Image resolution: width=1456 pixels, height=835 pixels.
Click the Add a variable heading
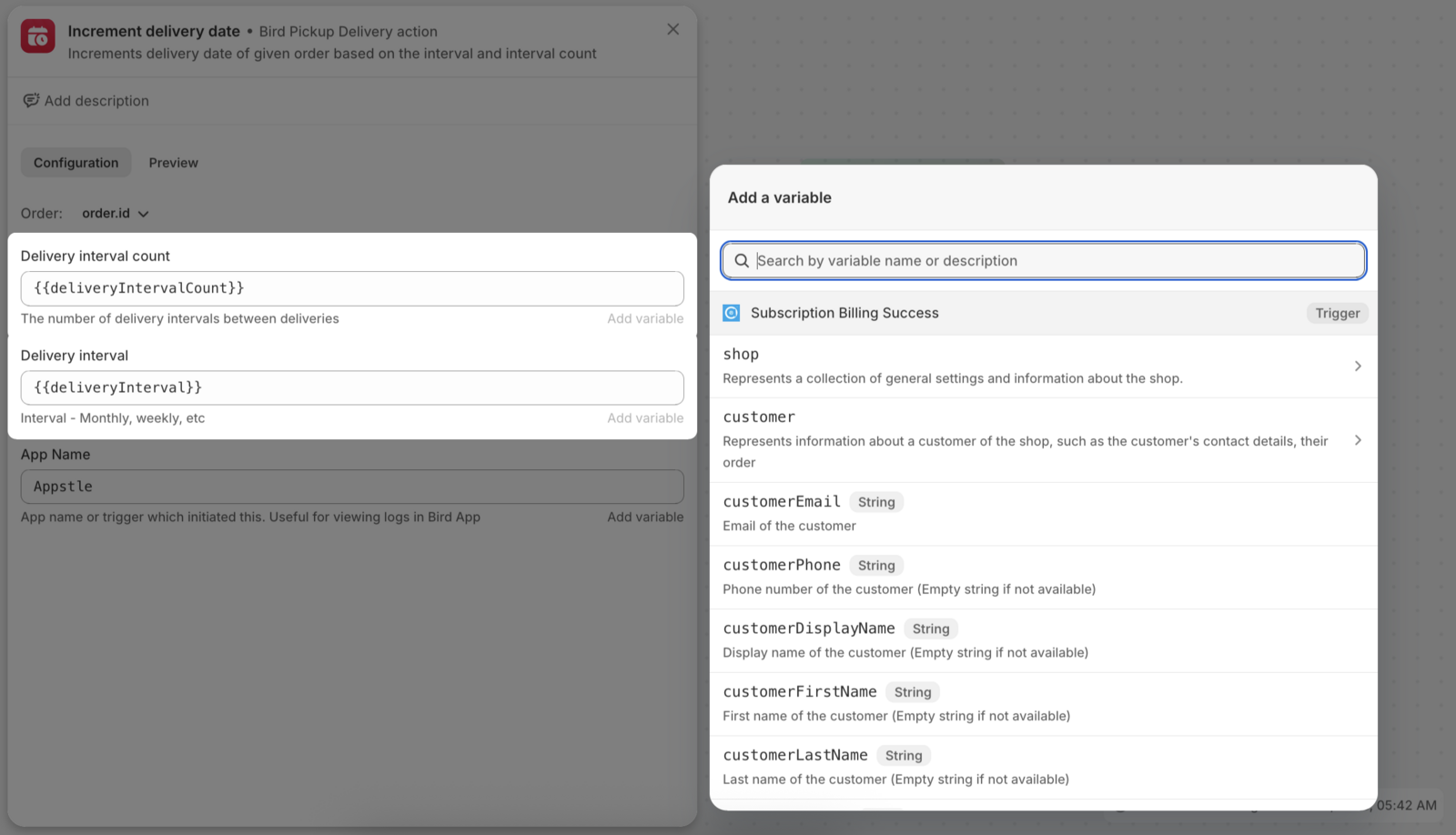pyautogui.click(x=780, y=197)
